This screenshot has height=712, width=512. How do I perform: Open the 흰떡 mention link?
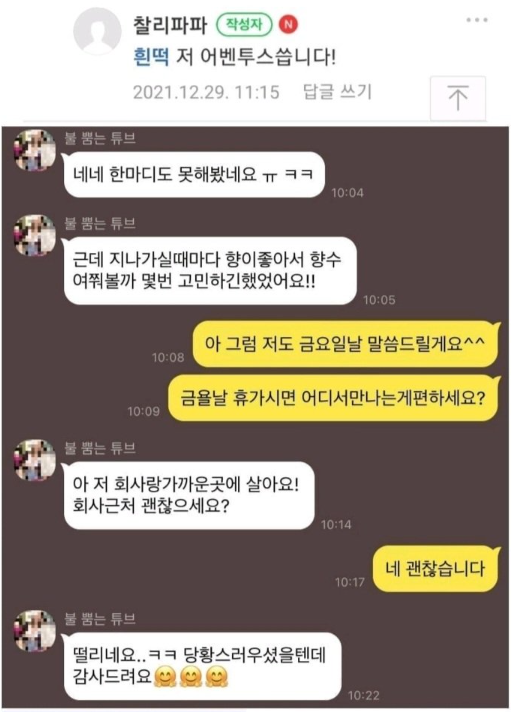(x=151, y=58)
